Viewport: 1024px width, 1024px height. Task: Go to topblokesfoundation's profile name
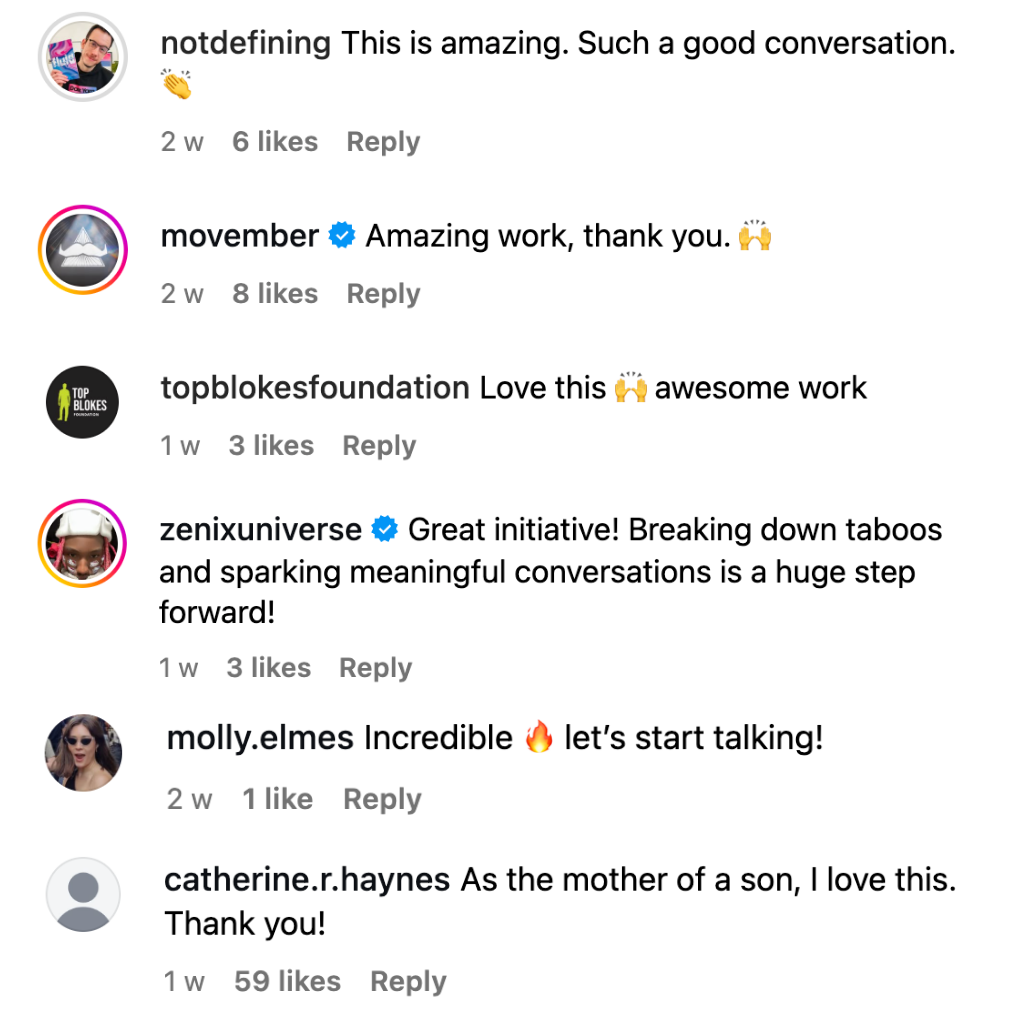pos(315,388)
